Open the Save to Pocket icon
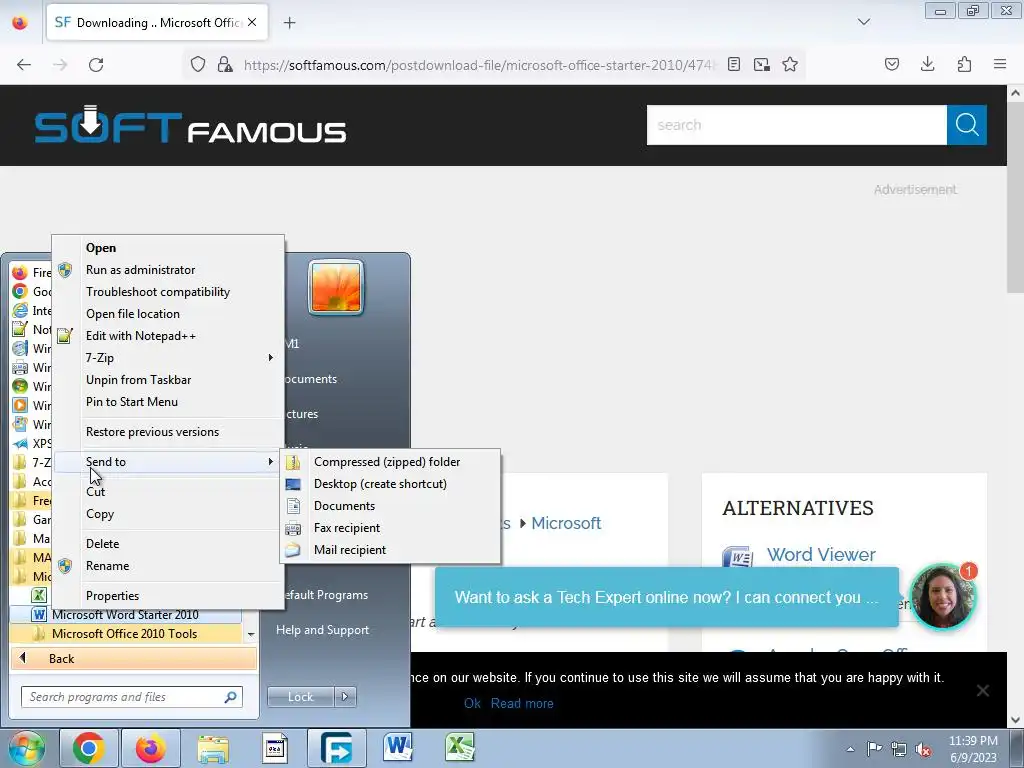Image resolution: width=1024 pixels, height=768 pixels. tap(892, 64)
